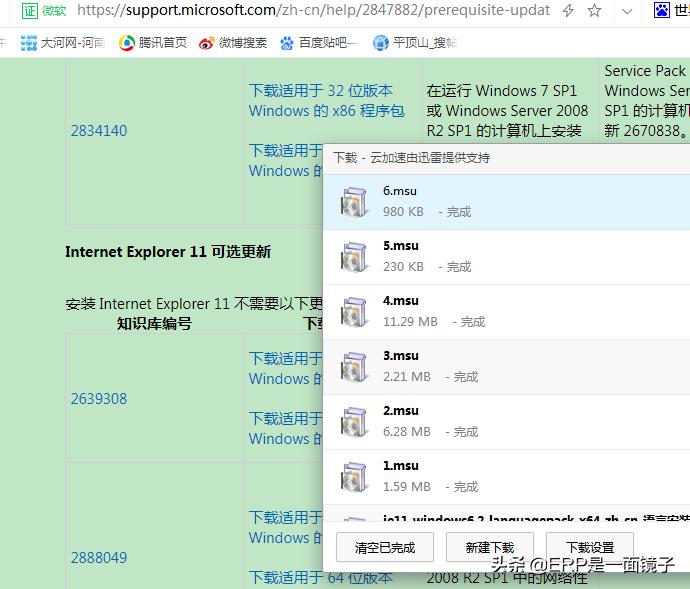
Task: Click the 知识库编号 column header
Action: [154, 324]
